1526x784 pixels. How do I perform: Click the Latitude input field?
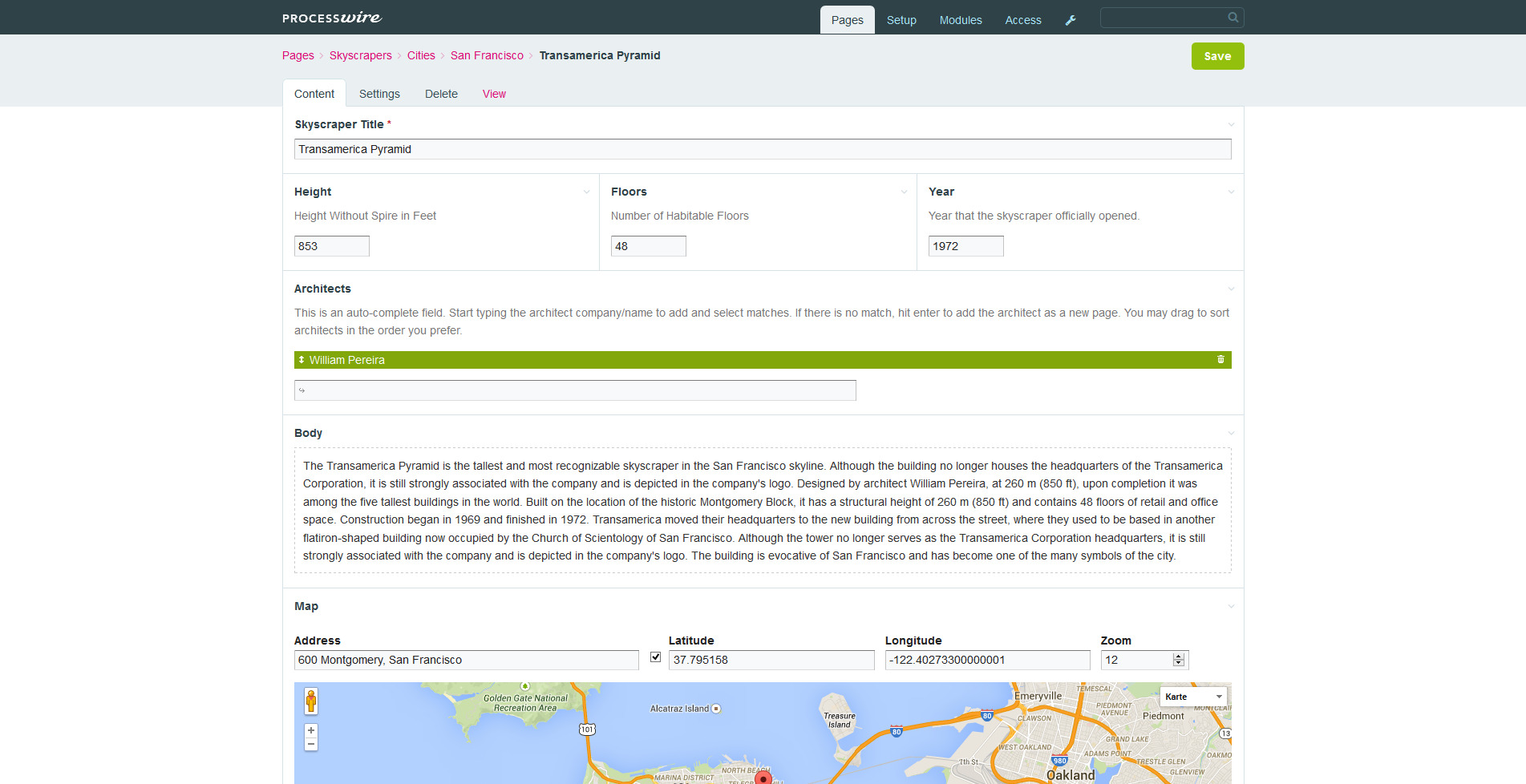771,660
